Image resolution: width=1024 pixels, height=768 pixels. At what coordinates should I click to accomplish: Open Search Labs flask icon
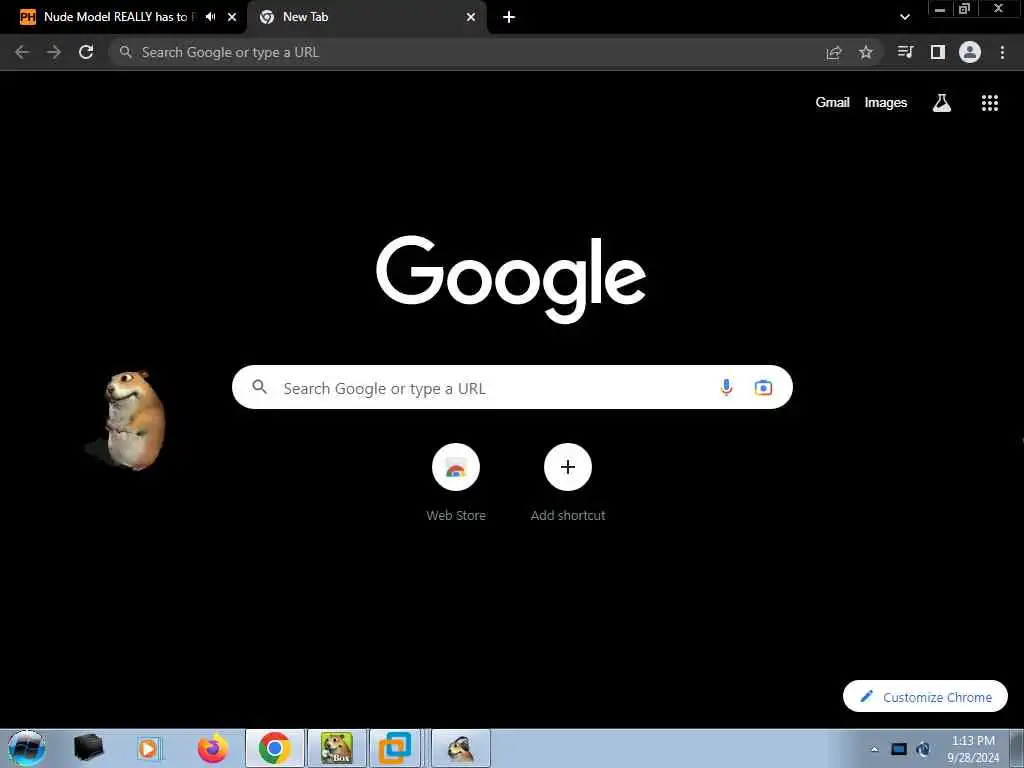pyautogui.click(x=942, y=103)
